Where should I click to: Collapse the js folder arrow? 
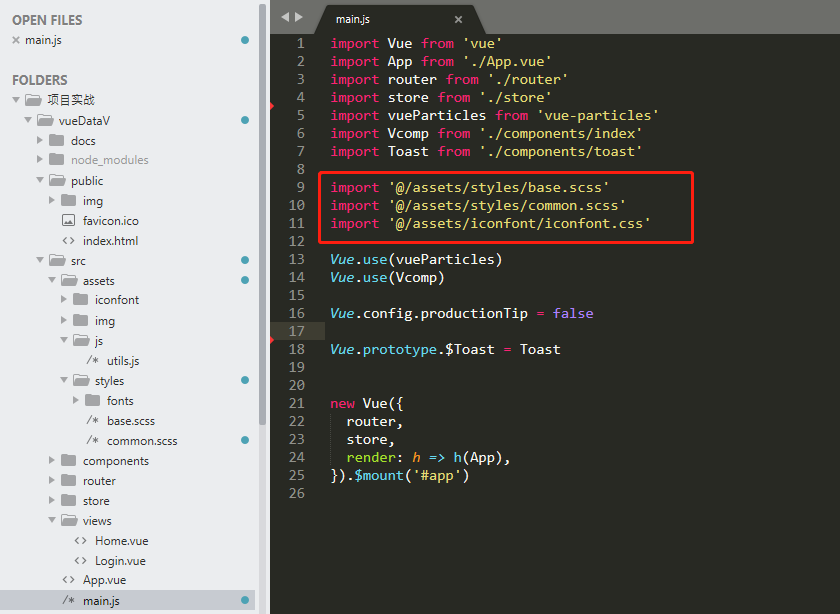point(64,340)
